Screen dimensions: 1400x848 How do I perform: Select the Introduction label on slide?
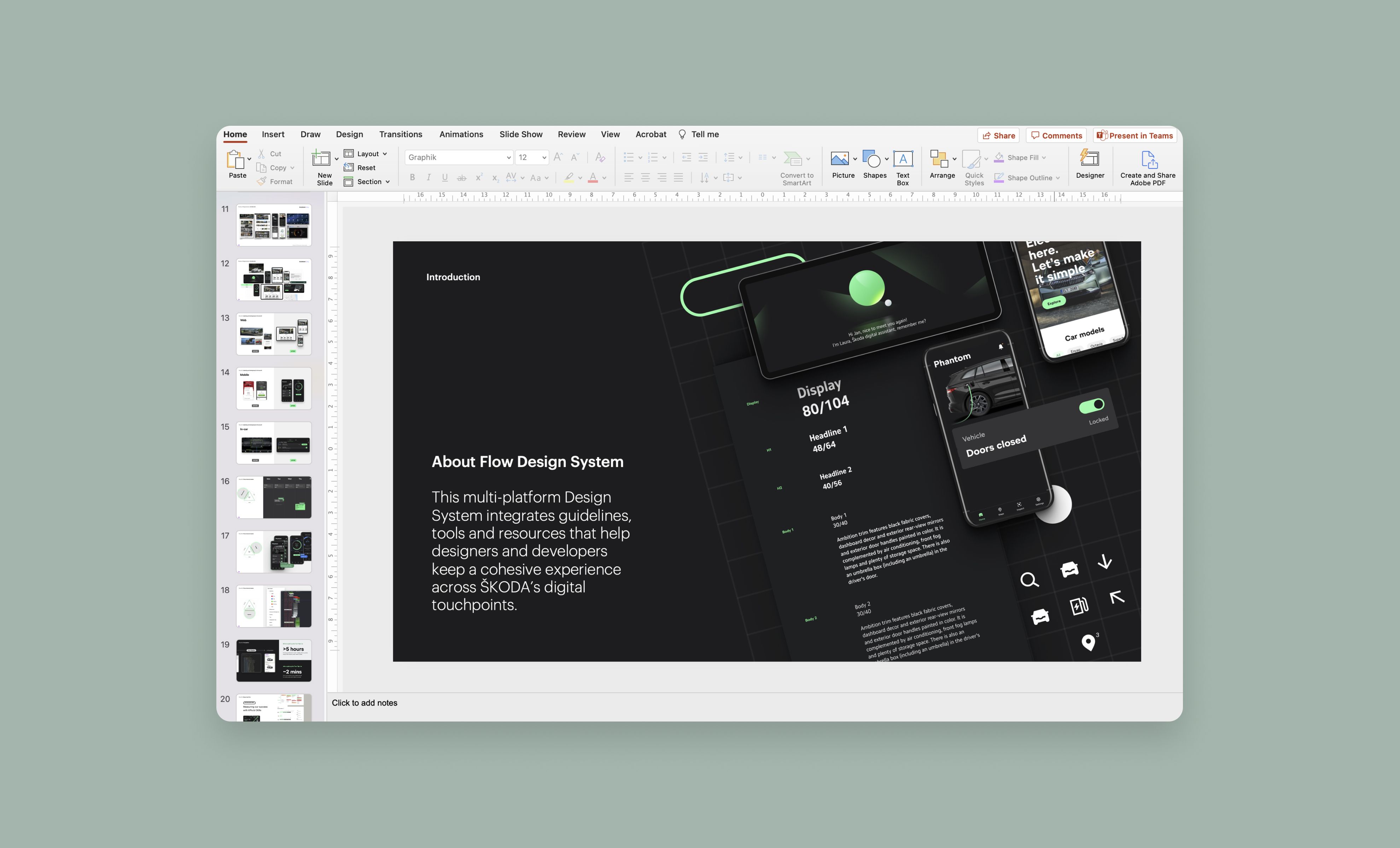tap(453, 277)
